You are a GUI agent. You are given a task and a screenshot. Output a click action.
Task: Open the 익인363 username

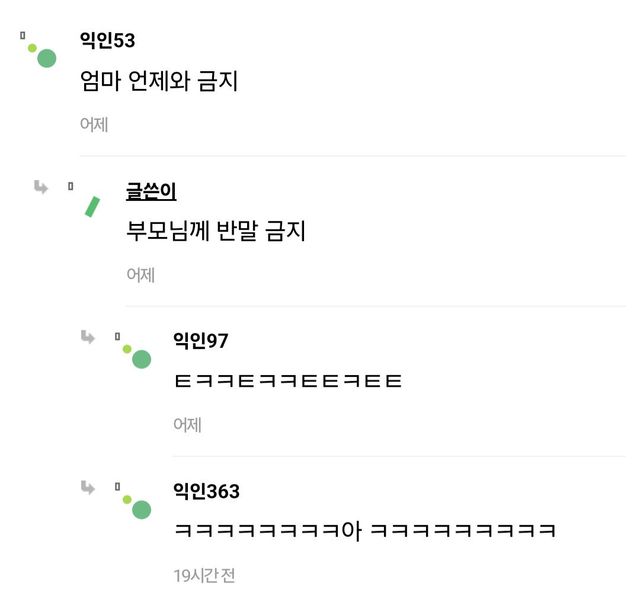pos(206,491)
